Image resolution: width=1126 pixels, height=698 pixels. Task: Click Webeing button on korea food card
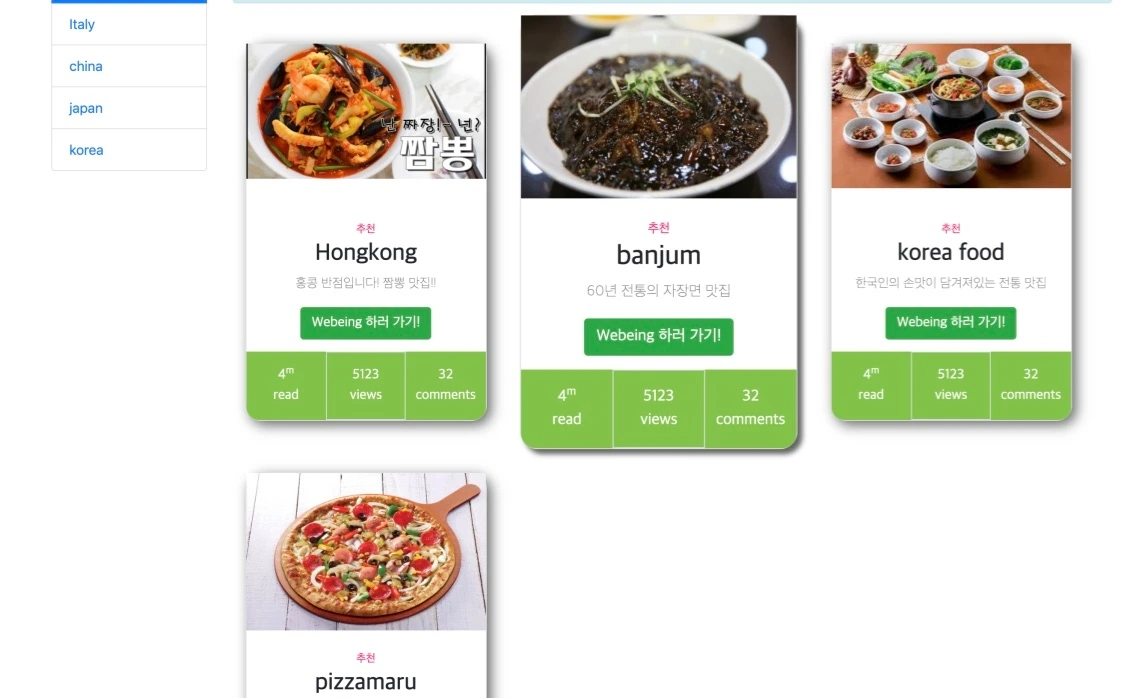tap(951, 322)
